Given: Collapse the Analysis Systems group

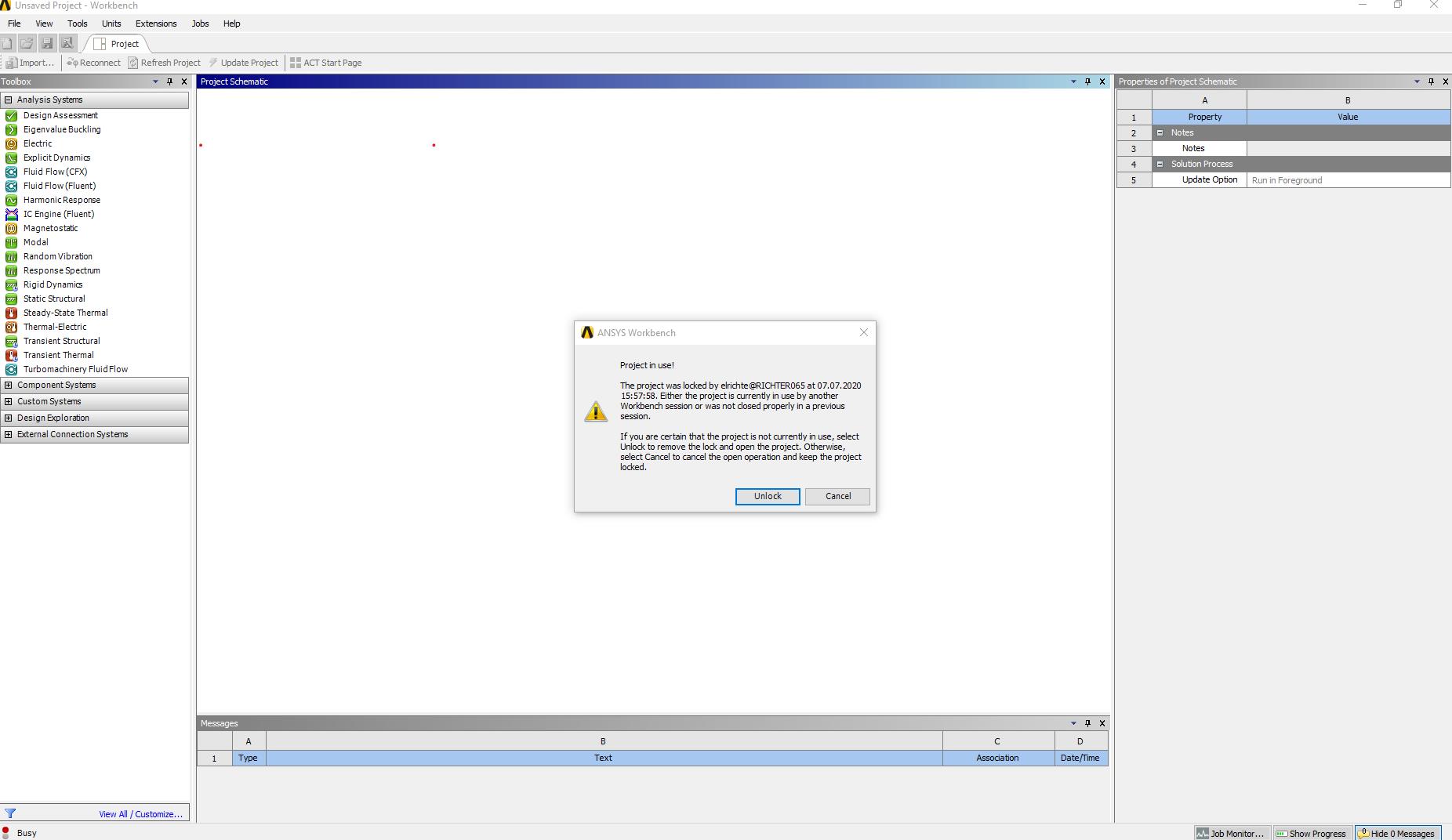Looking at the screenshot, I should pyautogui.click(x=9, y=100).
